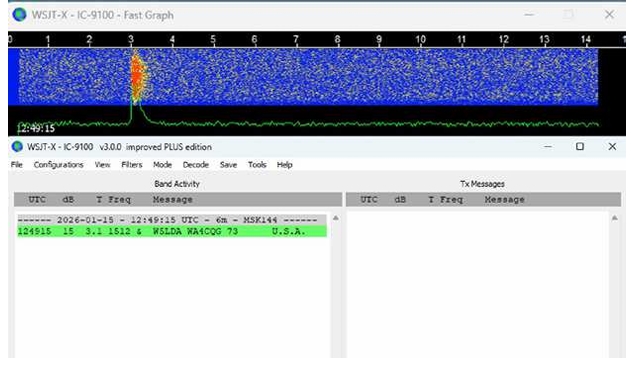This screenshot has width=637, height=366.
Task: Open the Filters menu
Action: (132, 165)
